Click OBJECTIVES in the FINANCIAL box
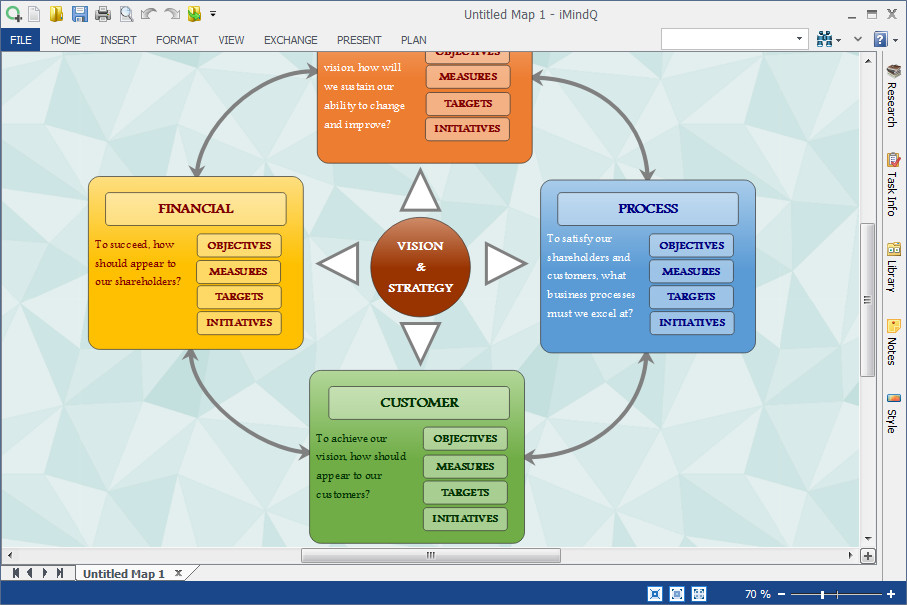The width and height of the screenshot is (907, 605). pyautogui.click(x=239, y=245)
